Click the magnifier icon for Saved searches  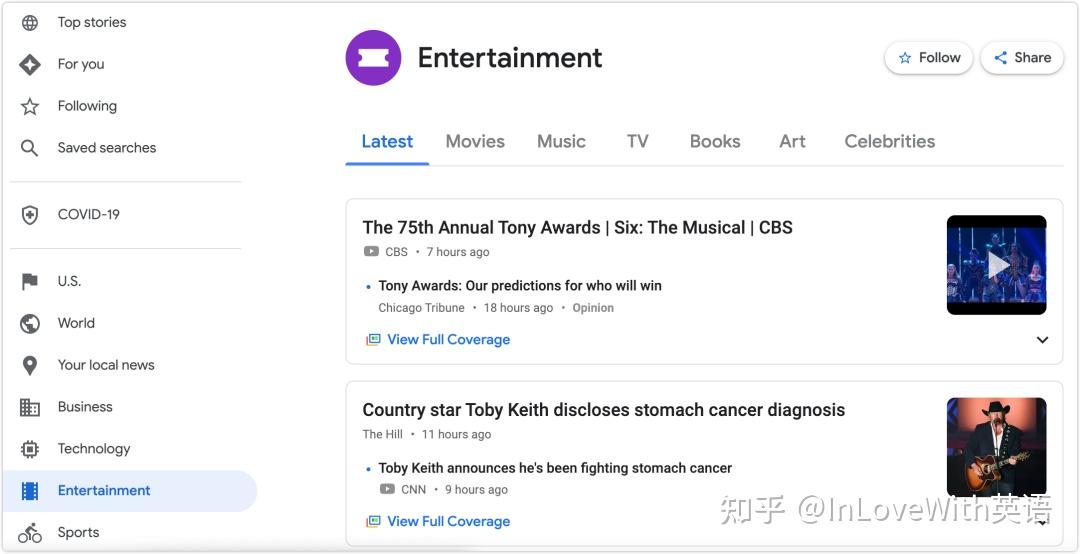pyautogui.click(x=30, y=148)
